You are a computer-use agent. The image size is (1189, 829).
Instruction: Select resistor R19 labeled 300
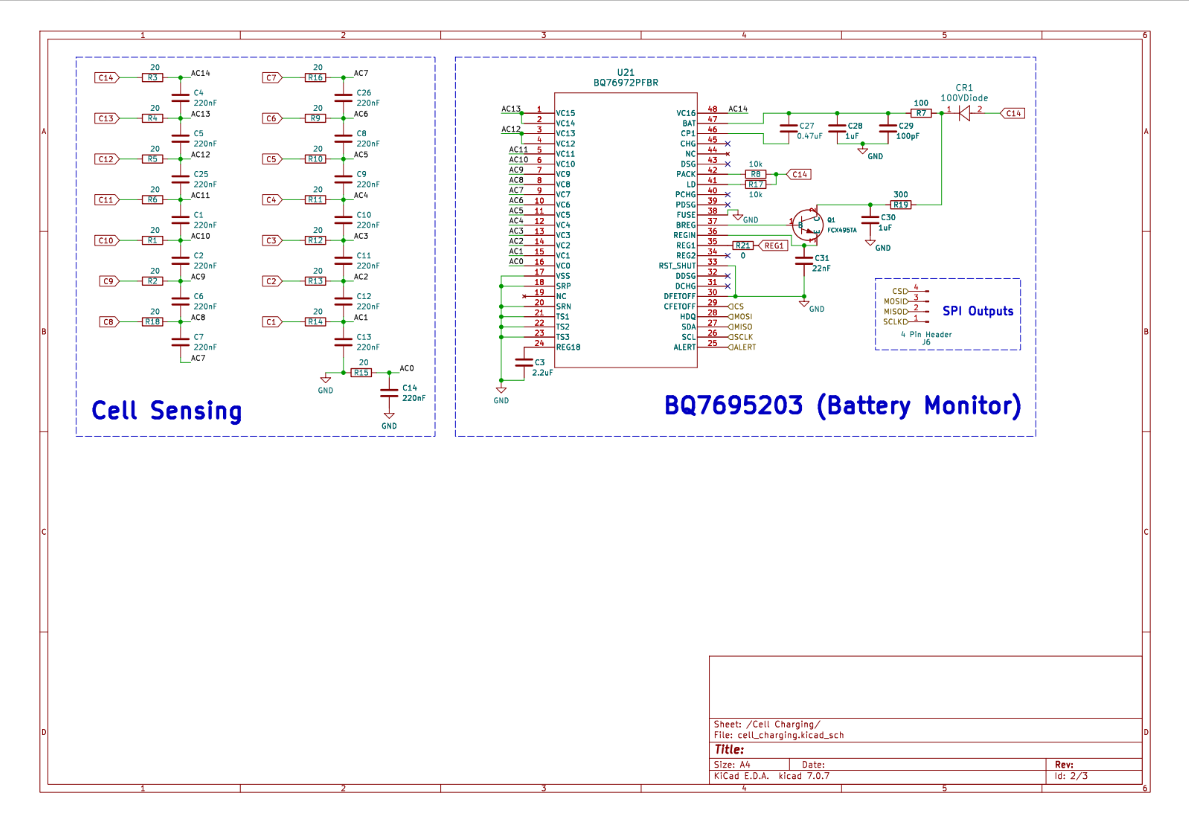click(900, 205)
